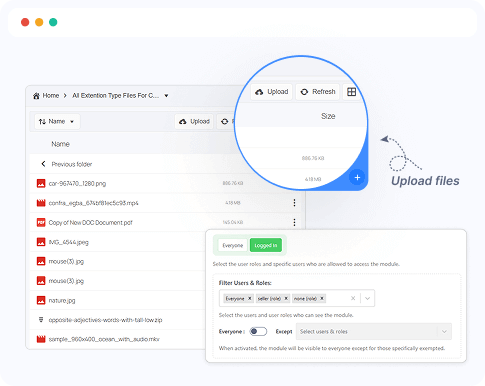Screen dimensions: 485x386
Task: Select the contra_egba mp4 file name
Action: click(93, 203)
